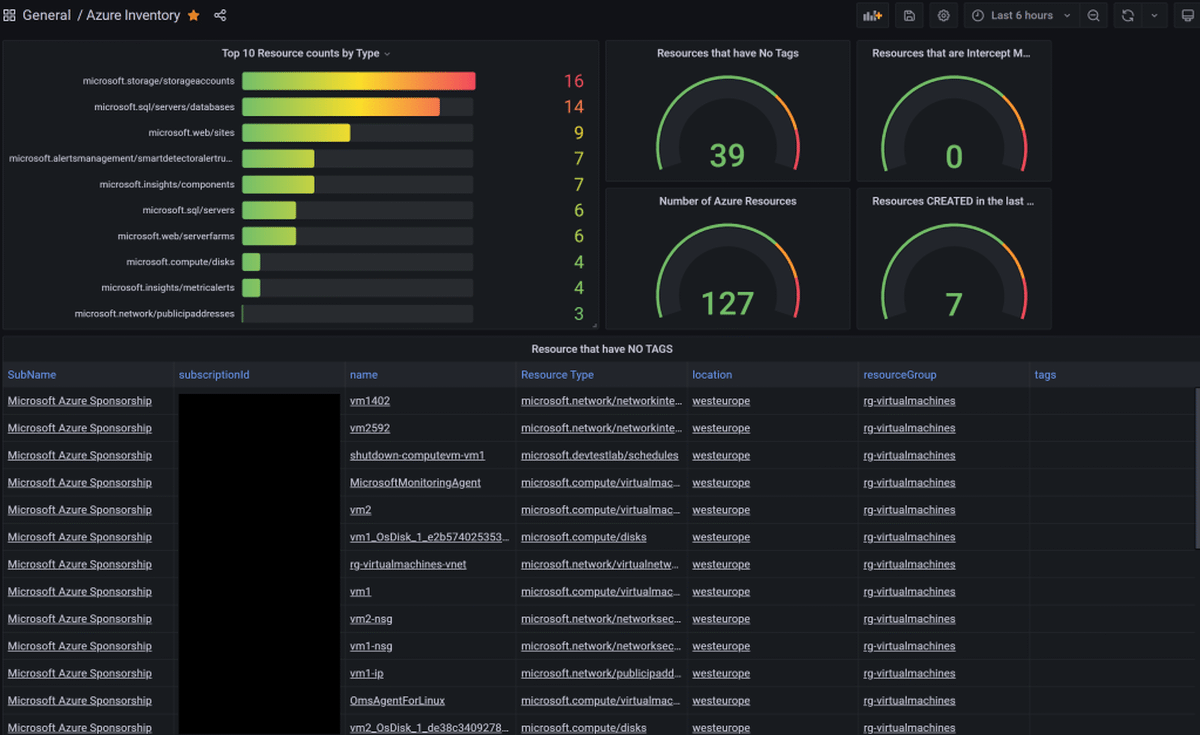Screen dimensions: 1200x735
Task: Click the storageaccounts gradient bar
Action: click(358, 81)
